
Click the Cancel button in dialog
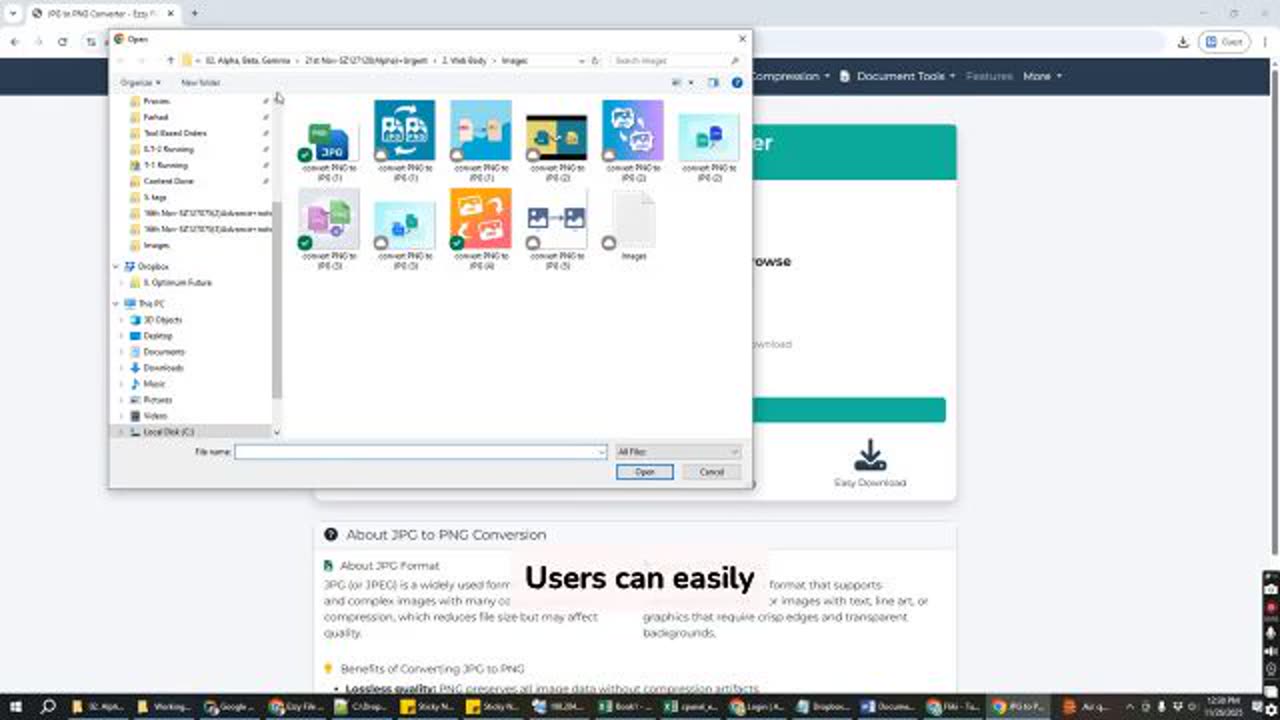click(x=712, y=472)
